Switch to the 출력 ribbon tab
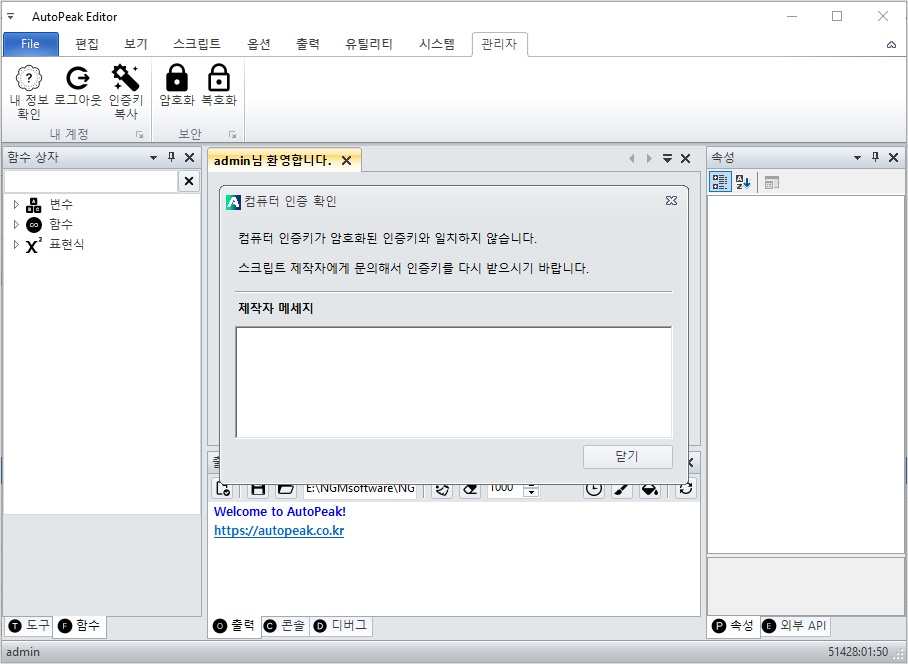This screenshot has width=908, height=664. (x=307, y=44)
